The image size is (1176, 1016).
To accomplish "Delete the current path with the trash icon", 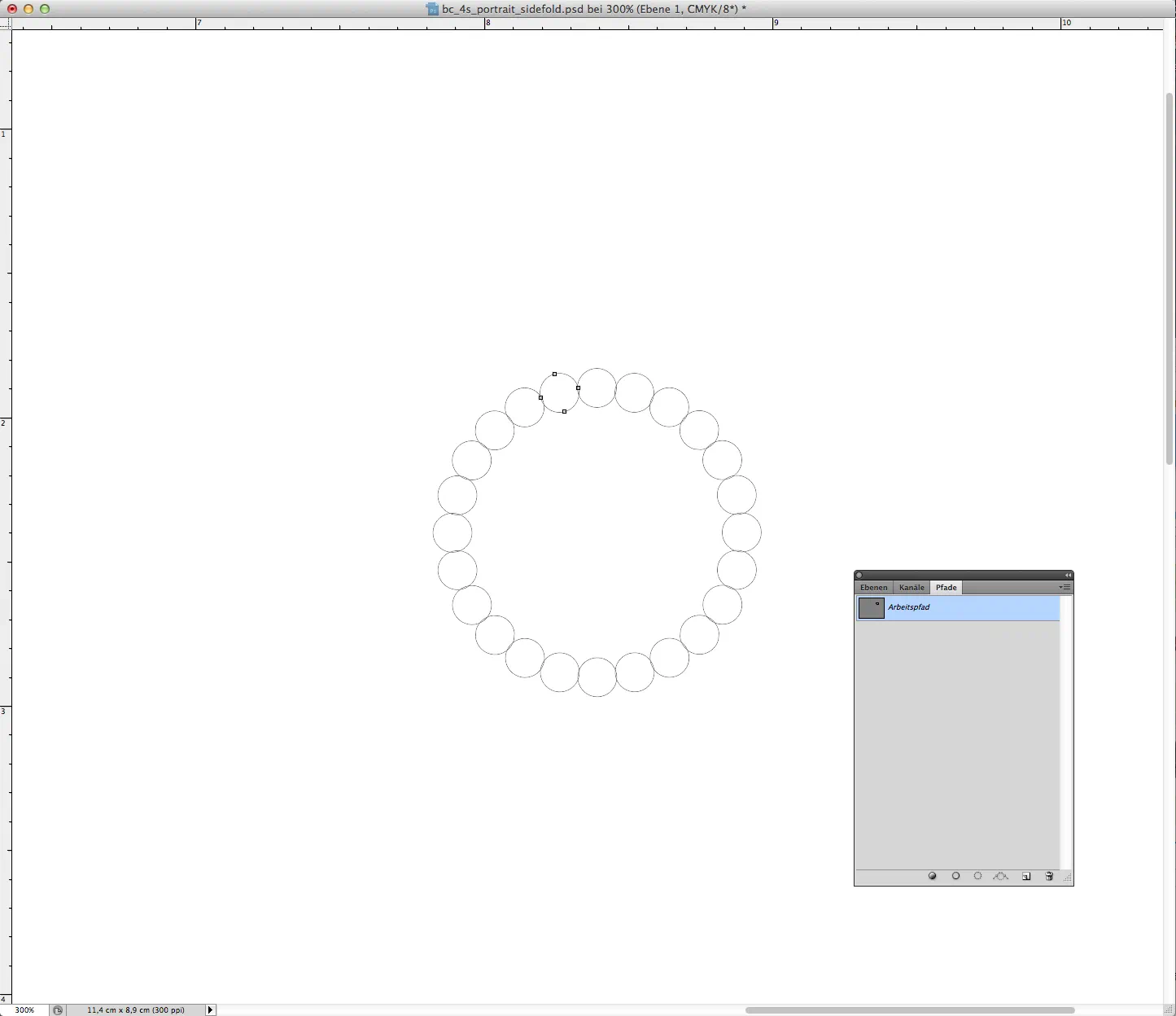I will [x=1049, y=876].
